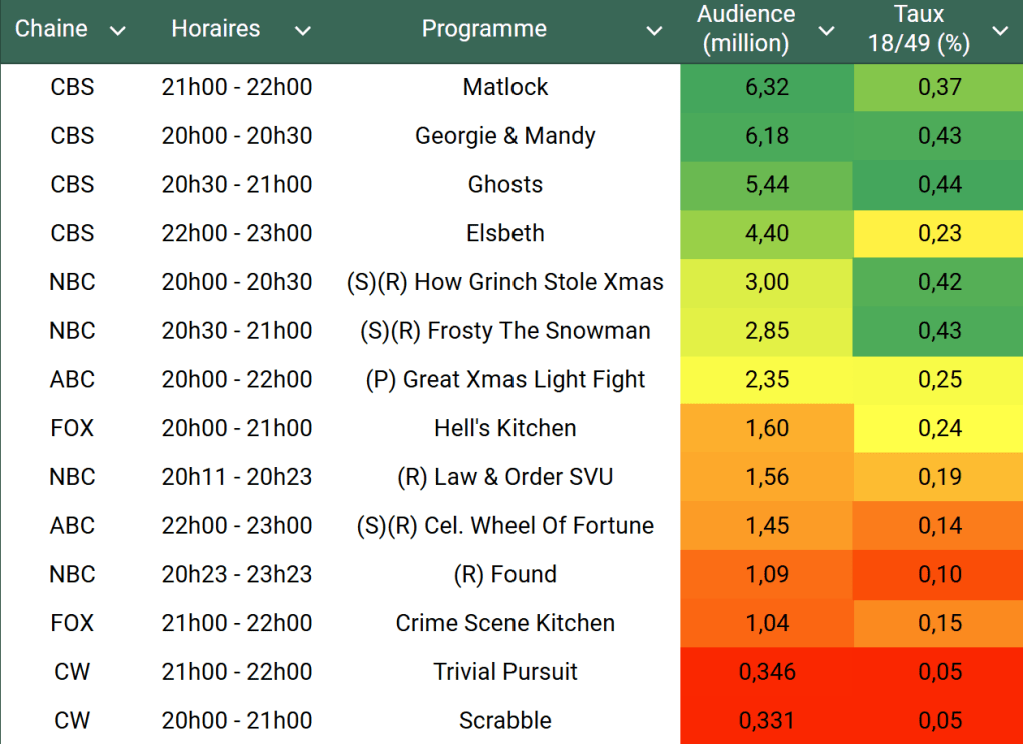Select the Matlock programme cell

point(505,87)
